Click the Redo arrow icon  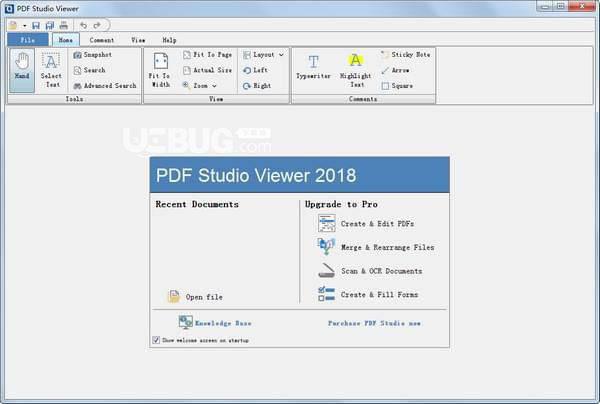point(97,25)
